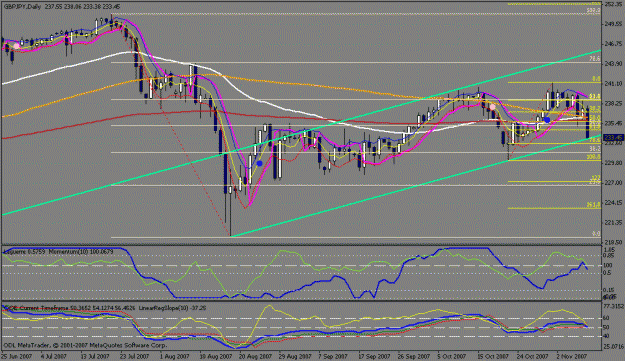
Task: Click the 235.45 price axis label
Action: pos(614,123)
